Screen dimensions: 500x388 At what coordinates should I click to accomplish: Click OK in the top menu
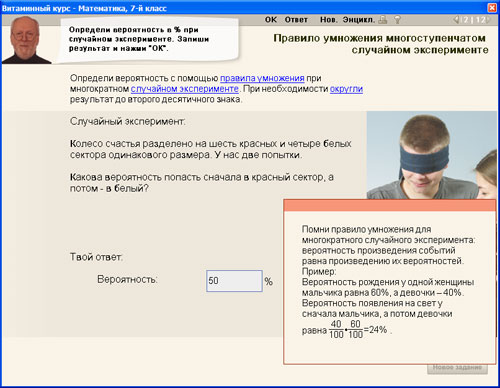click(x=271, y=20)
